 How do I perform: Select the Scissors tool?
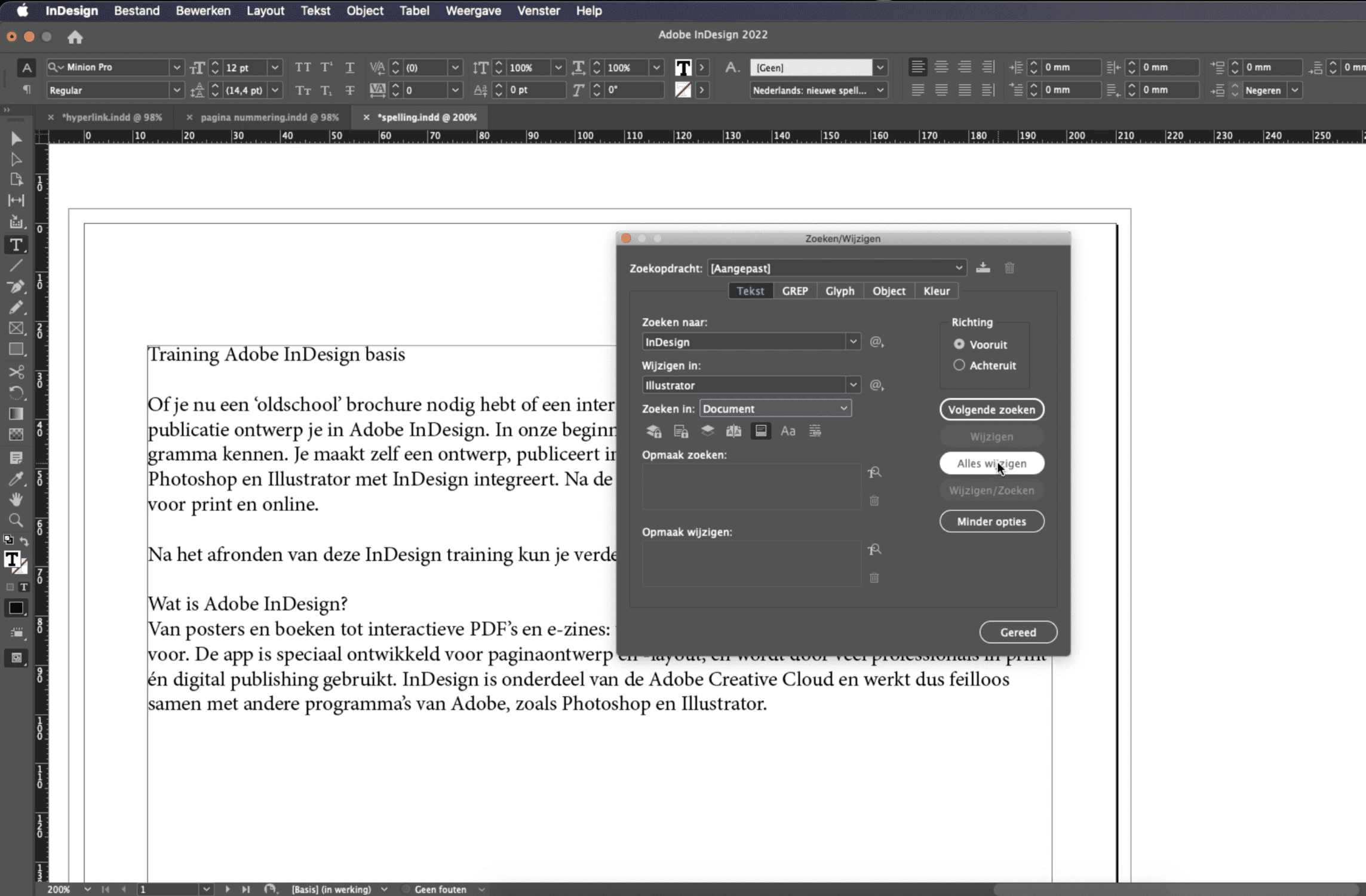click(16, 372)
